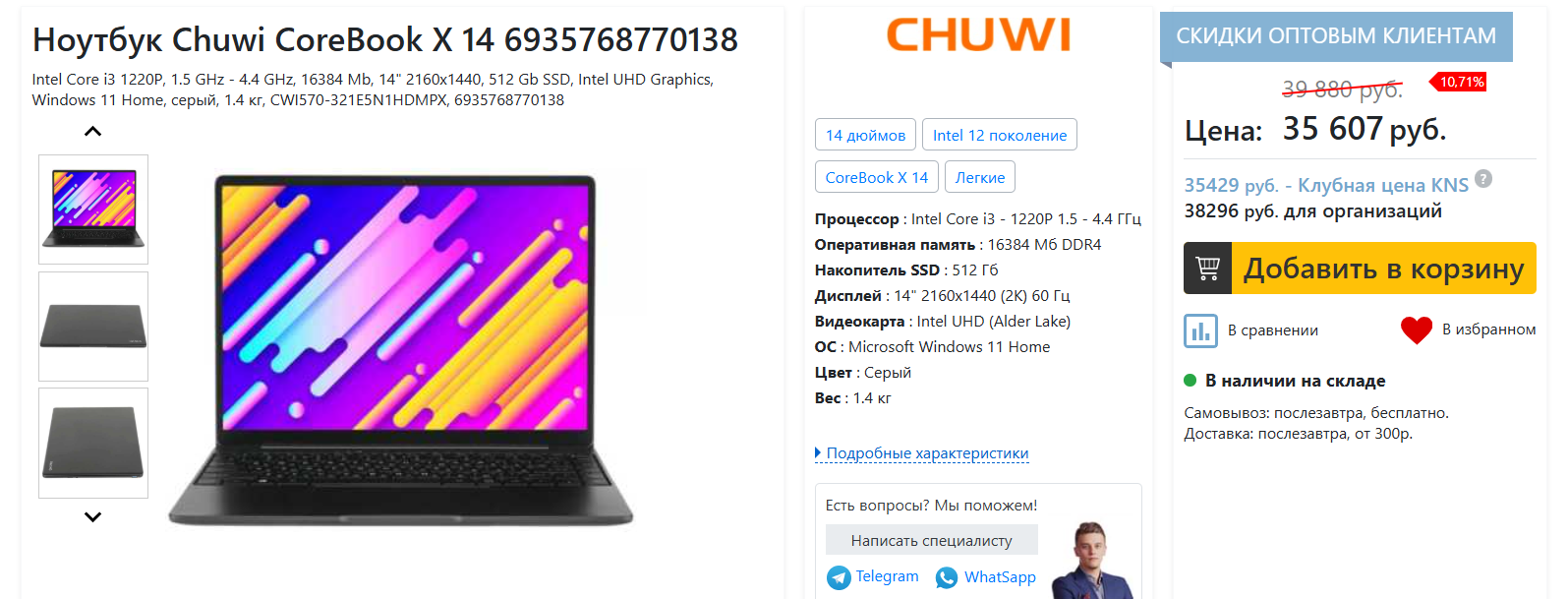Select front view laptop thumbnail
Viewport: 1568px width, 599px height.
click(93, 210)
